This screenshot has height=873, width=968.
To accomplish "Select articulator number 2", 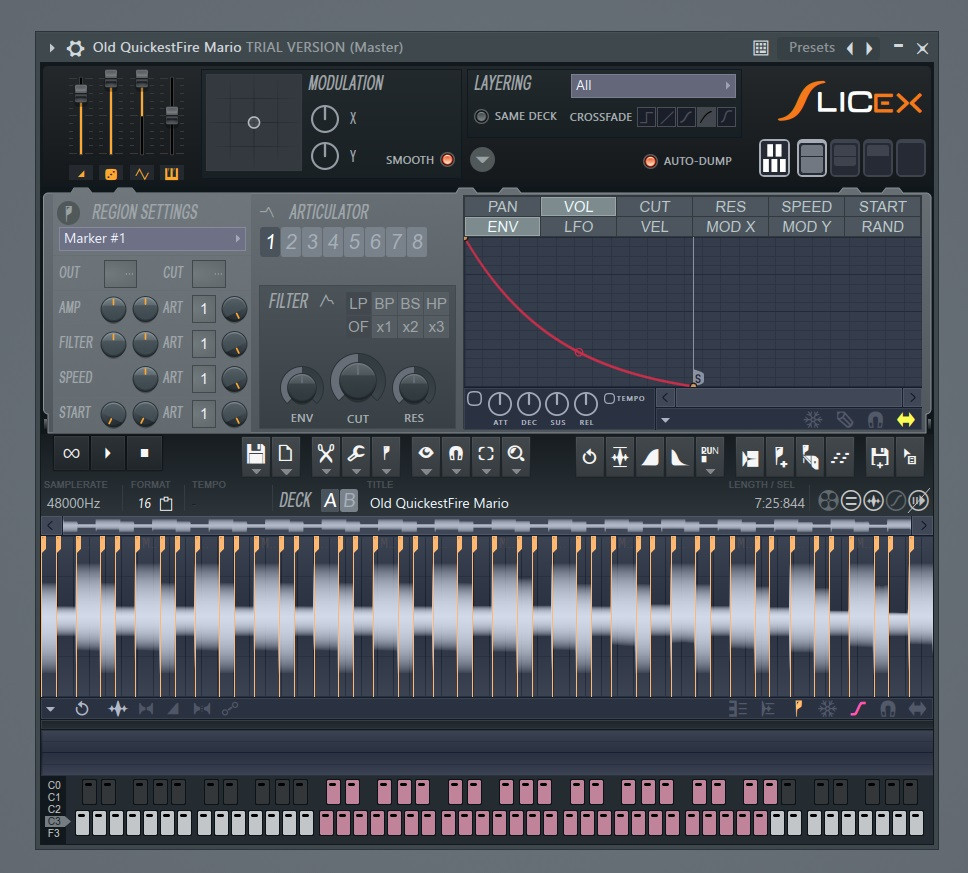I will click(x=290, y=242).
